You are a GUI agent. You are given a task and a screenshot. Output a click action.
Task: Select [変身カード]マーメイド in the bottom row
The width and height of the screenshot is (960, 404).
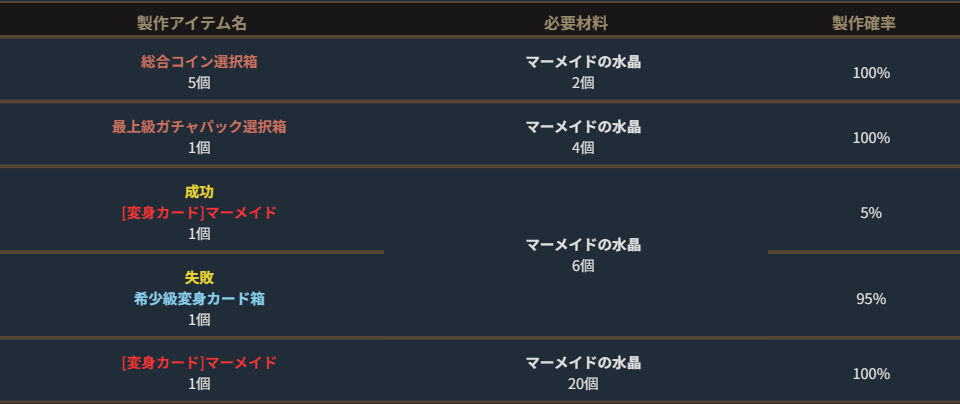199,363
